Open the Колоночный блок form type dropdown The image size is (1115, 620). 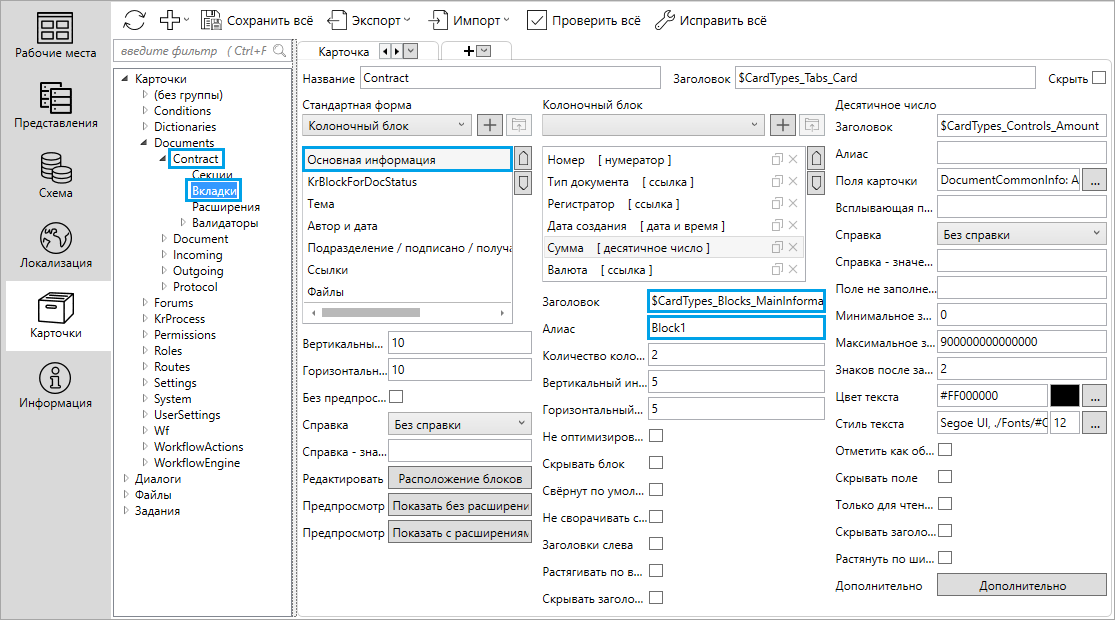386,125
